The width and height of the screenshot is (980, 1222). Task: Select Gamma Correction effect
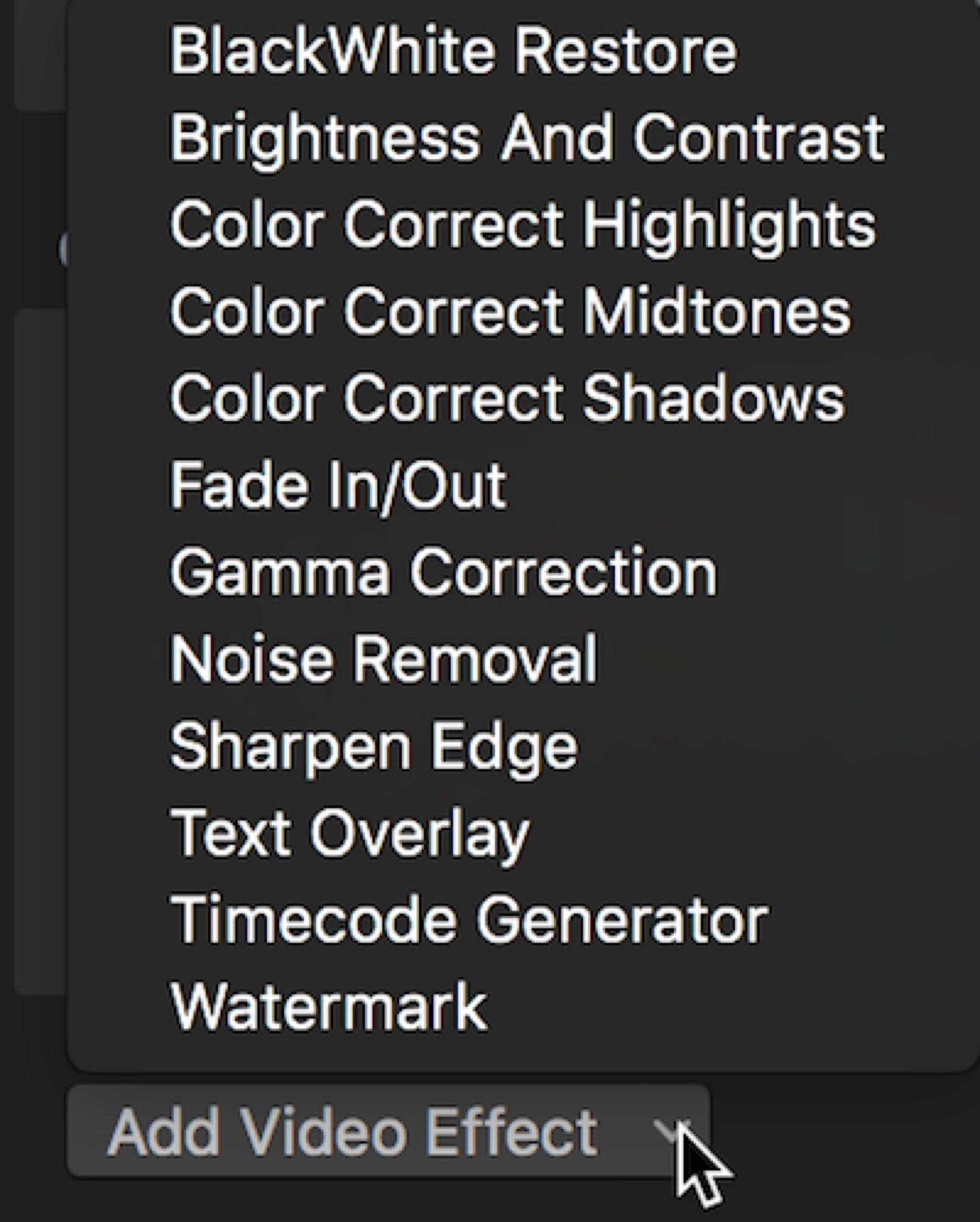[x=443, y=571]
